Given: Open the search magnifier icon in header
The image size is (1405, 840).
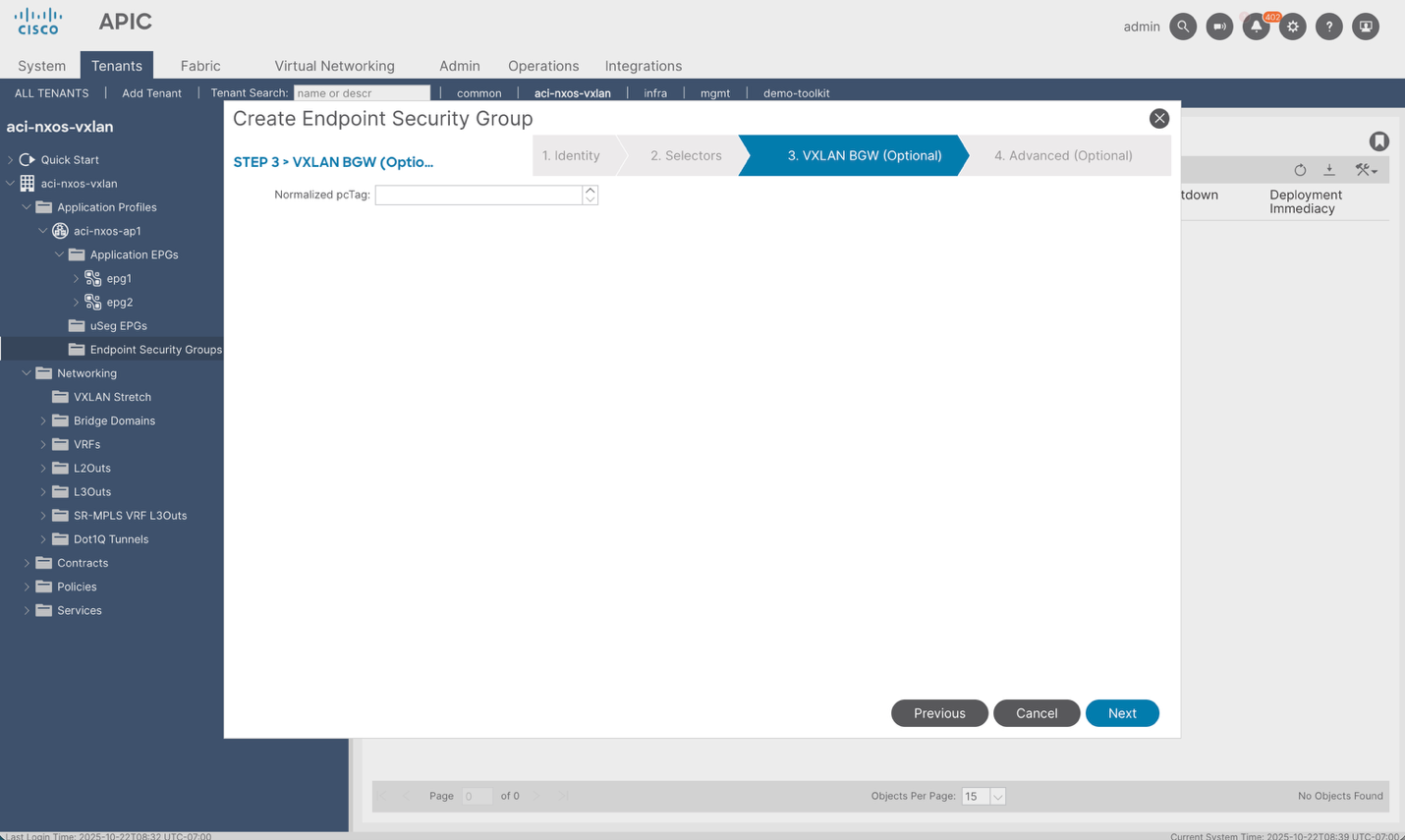Looking at the screenshot, I should click(x=1183, y=27).
